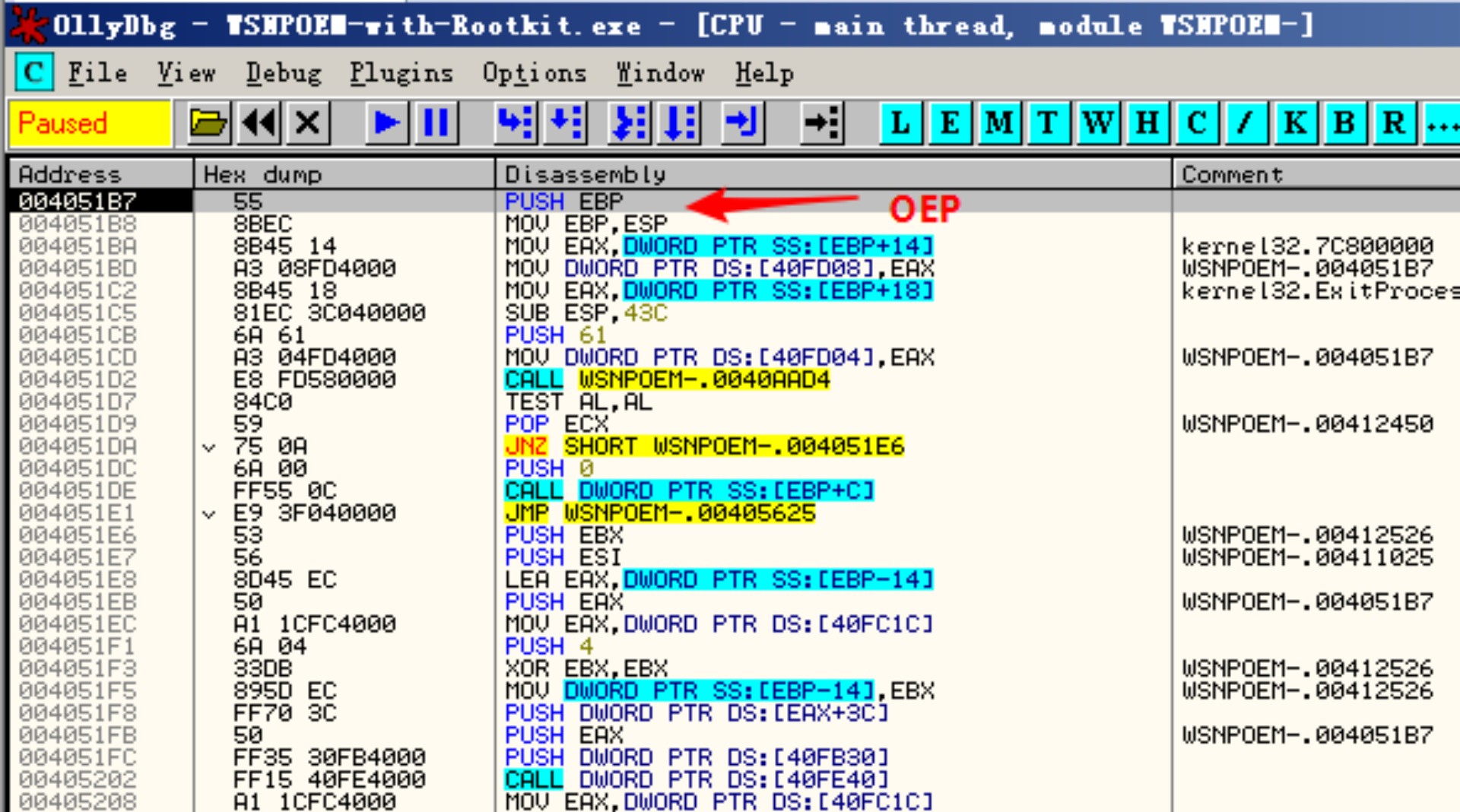Viewport: 1460px width, 812px height.
Task: Select CALL DWORD PTR DS:[40FE40] instruction
Action: click(x=697, y=780)
